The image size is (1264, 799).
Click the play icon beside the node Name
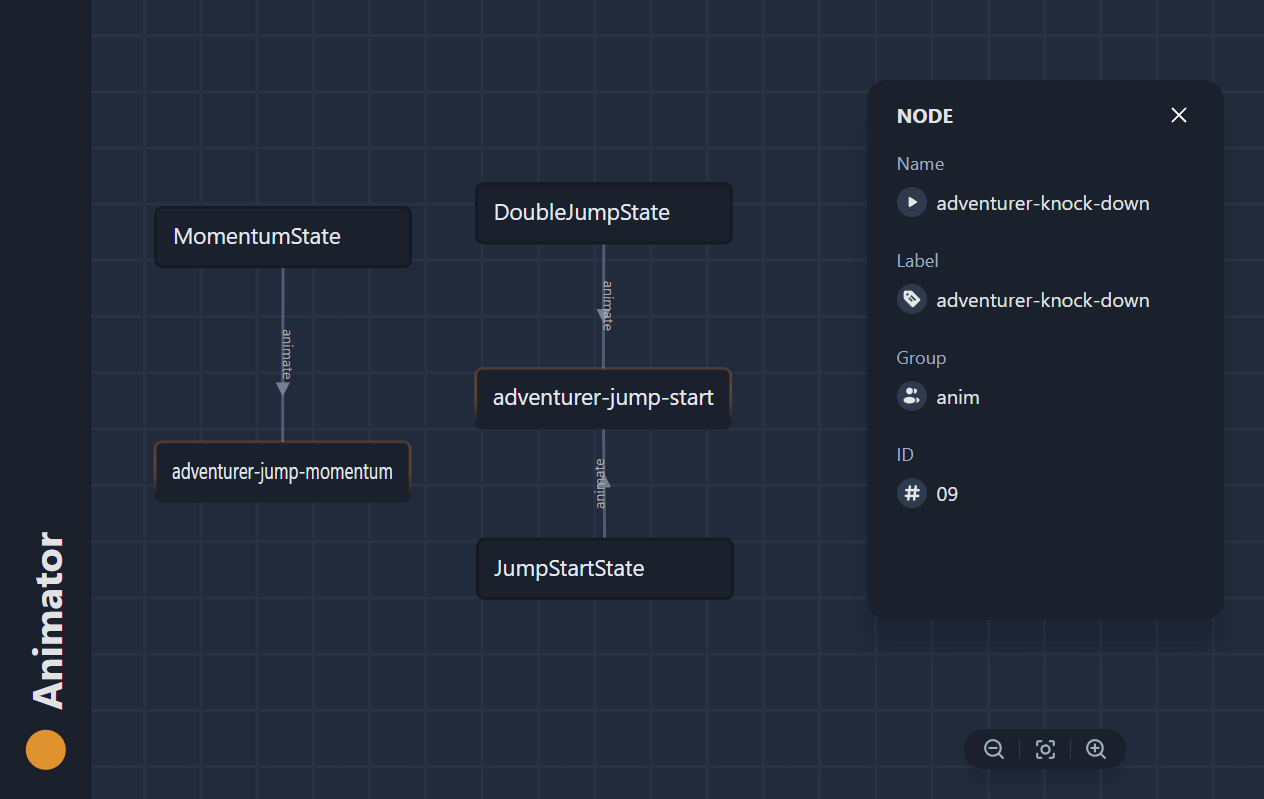coord(911,202)
